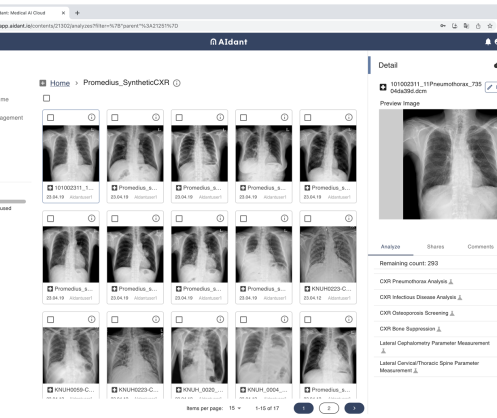Check the box on the 101002311_1 card
The image size is (497, 418).
point(50,117)
